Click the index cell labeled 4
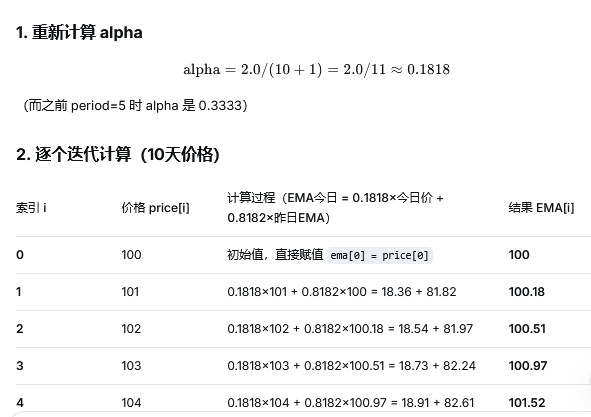Image resolution: width=591 pixels, height=417 pixels. 20,403
